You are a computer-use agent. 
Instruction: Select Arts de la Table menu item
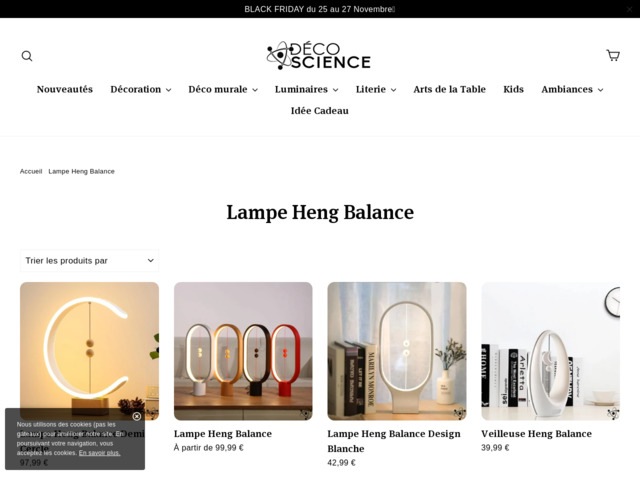point(449,89)
